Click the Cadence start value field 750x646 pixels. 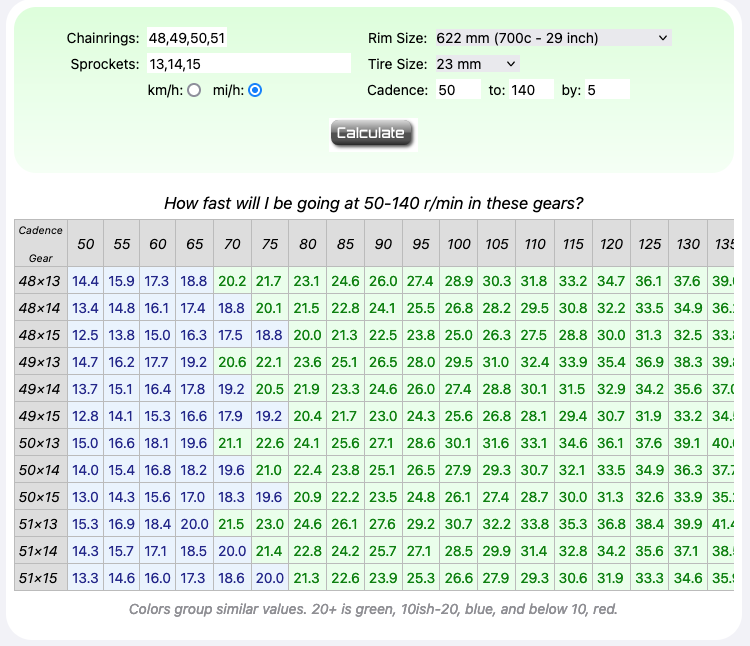(x=458, y=90)
